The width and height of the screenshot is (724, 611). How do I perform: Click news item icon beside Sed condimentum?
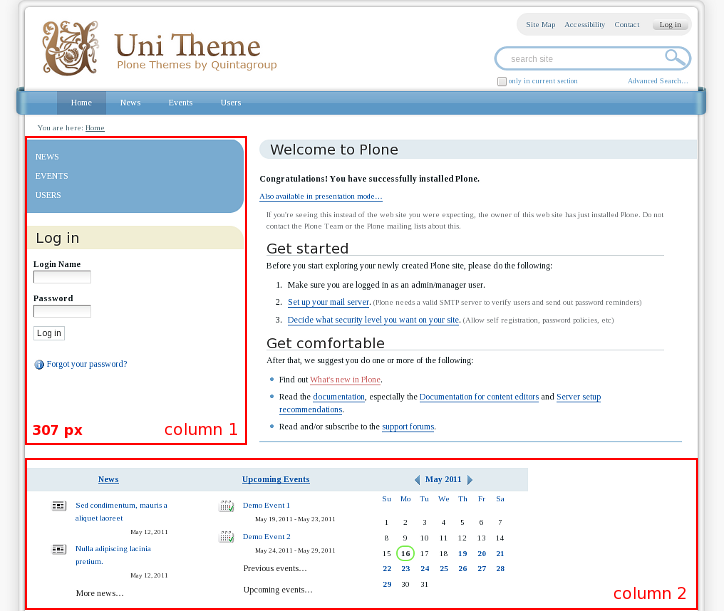[59, 506]
